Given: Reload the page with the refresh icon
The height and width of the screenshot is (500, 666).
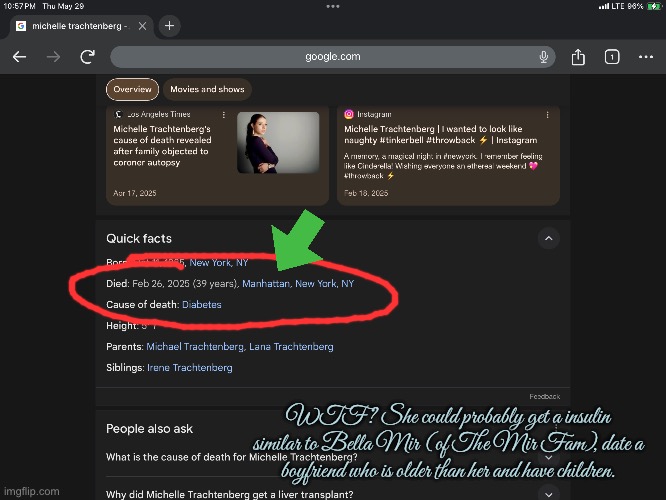Looking at the screenshot, I should 87,56.
